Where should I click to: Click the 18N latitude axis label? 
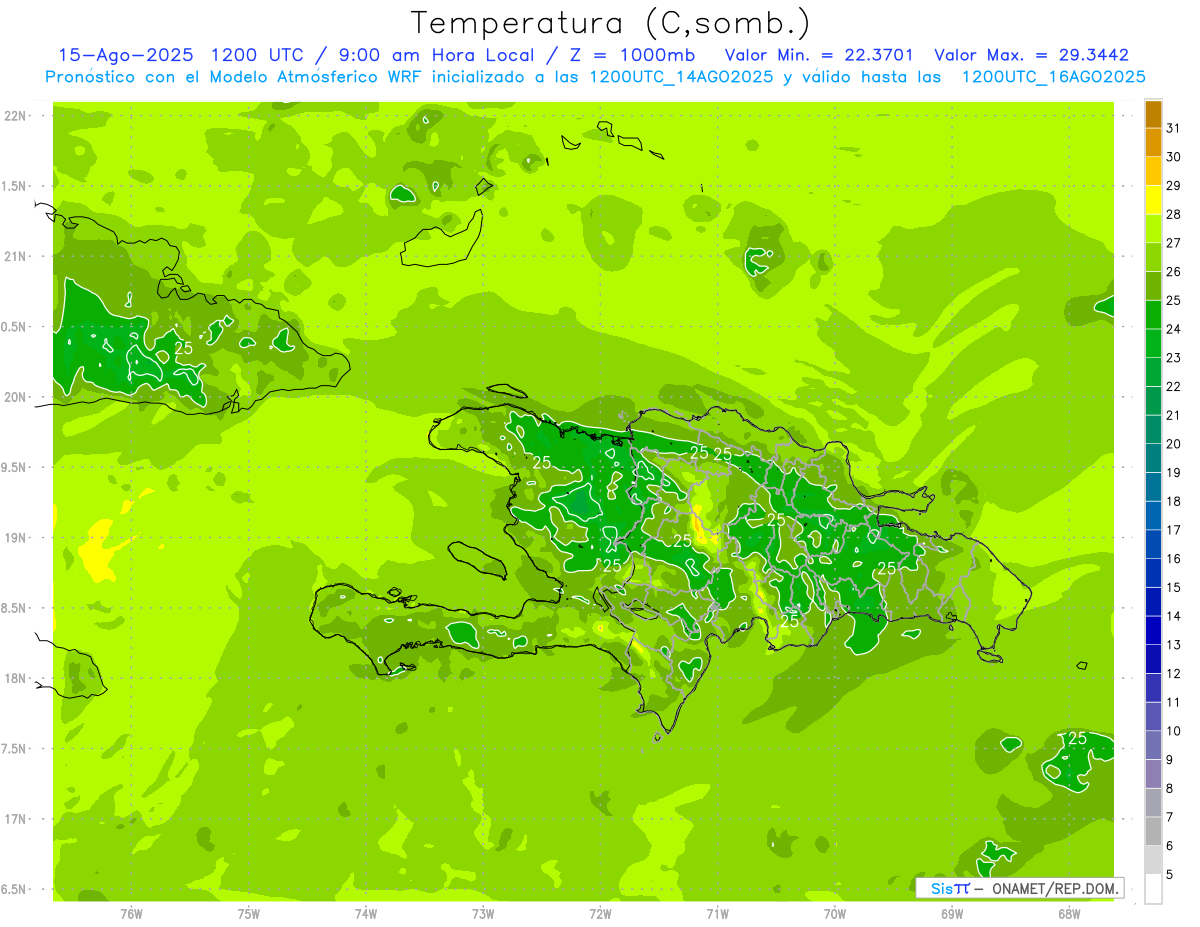pyautogui.click(x=15, y=679)
